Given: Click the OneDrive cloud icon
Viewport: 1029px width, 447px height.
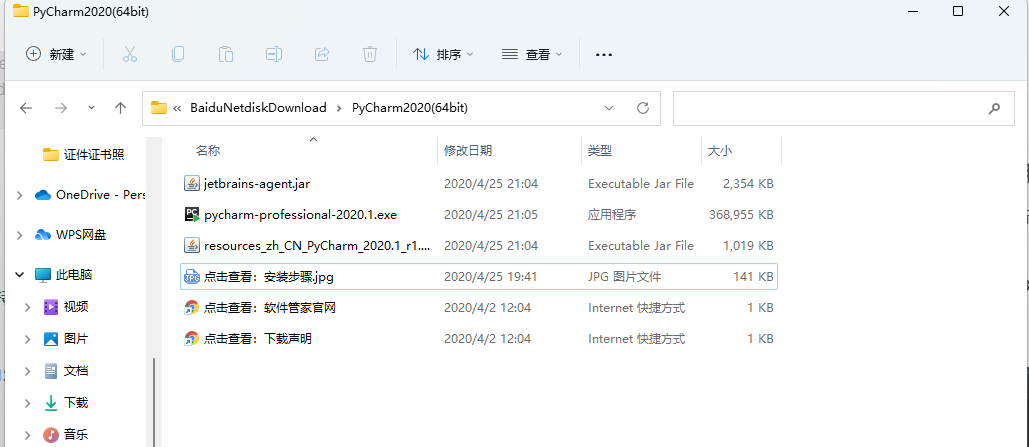Looking at the screenshot, I should pyautogui.click(x=43, y=195).
